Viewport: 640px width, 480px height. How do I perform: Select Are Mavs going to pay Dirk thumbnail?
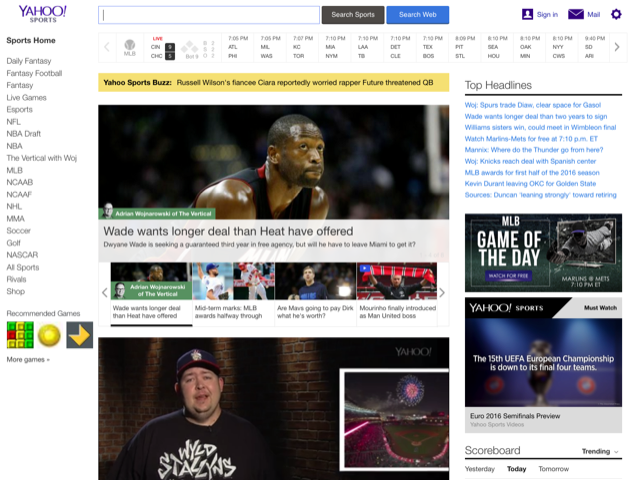click(316, 294)
